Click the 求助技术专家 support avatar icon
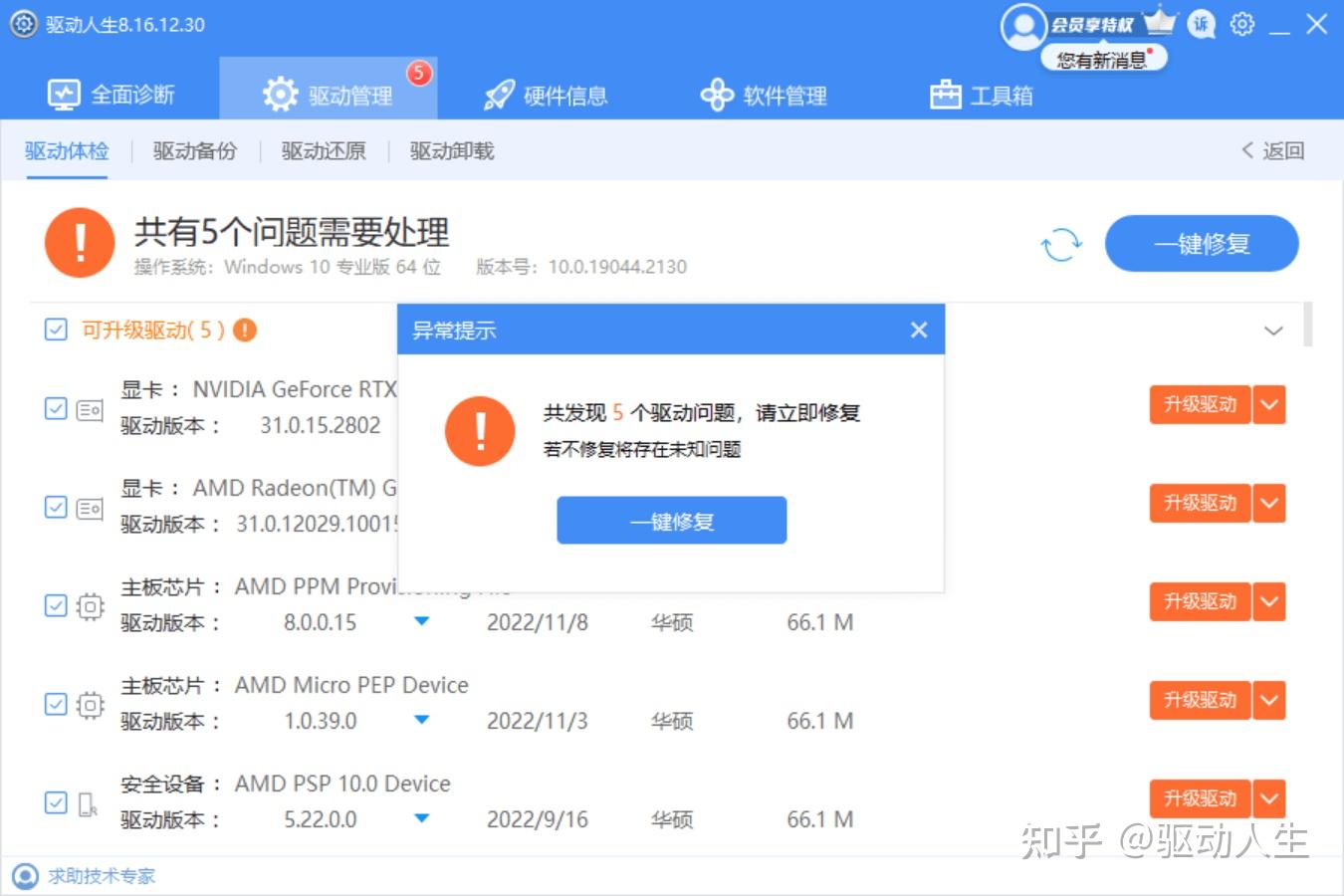Image resolution: width=1344 pixels, height=896 pixels. (x=25, y=876)
